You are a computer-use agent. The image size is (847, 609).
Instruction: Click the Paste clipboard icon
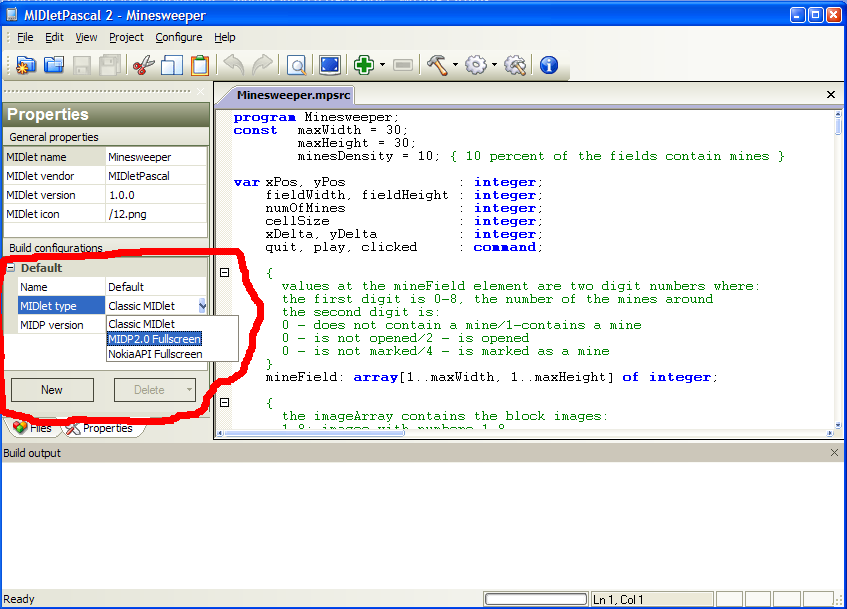pos(201,65)
